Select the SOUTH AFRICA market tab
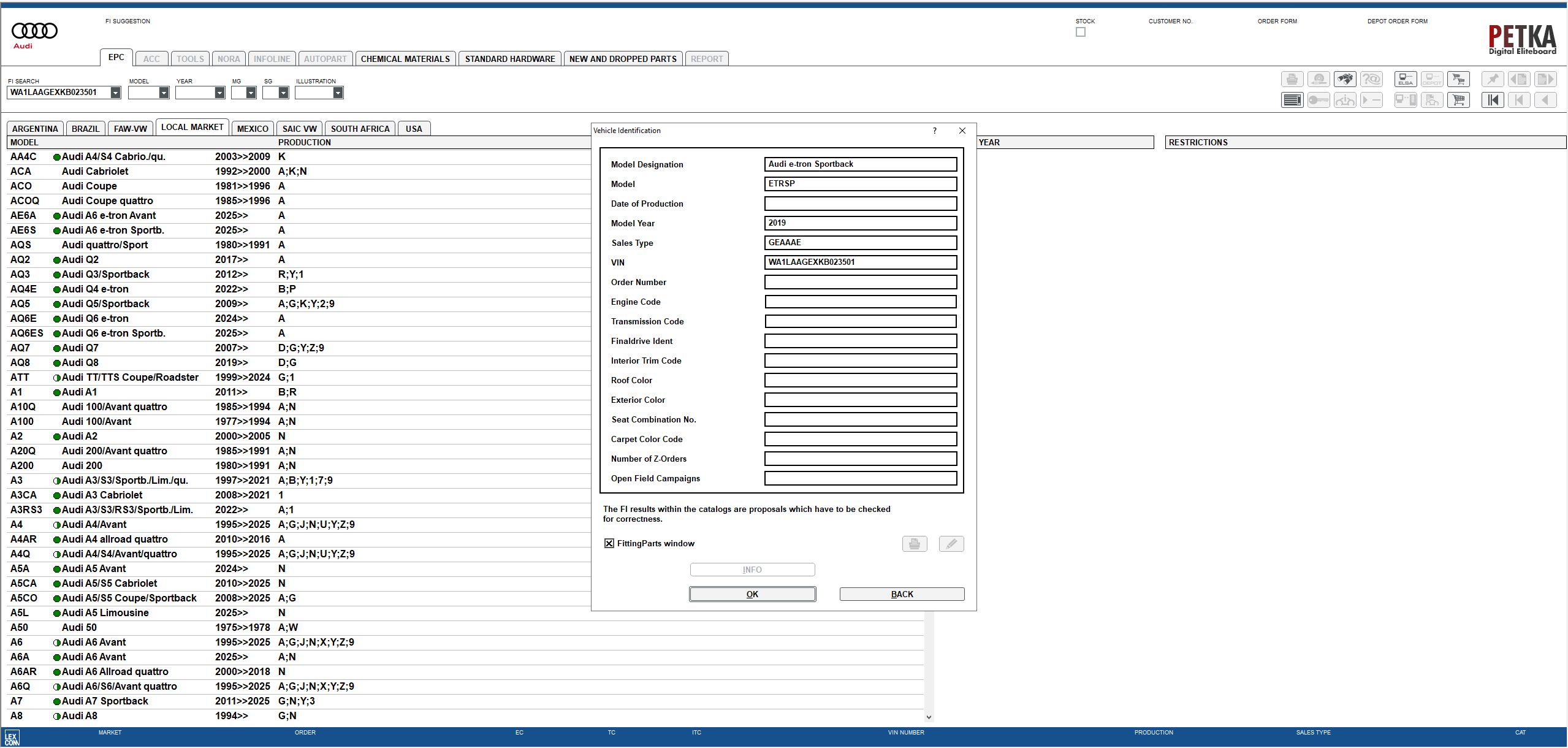The image size is (1568, 748). point(360,129)
